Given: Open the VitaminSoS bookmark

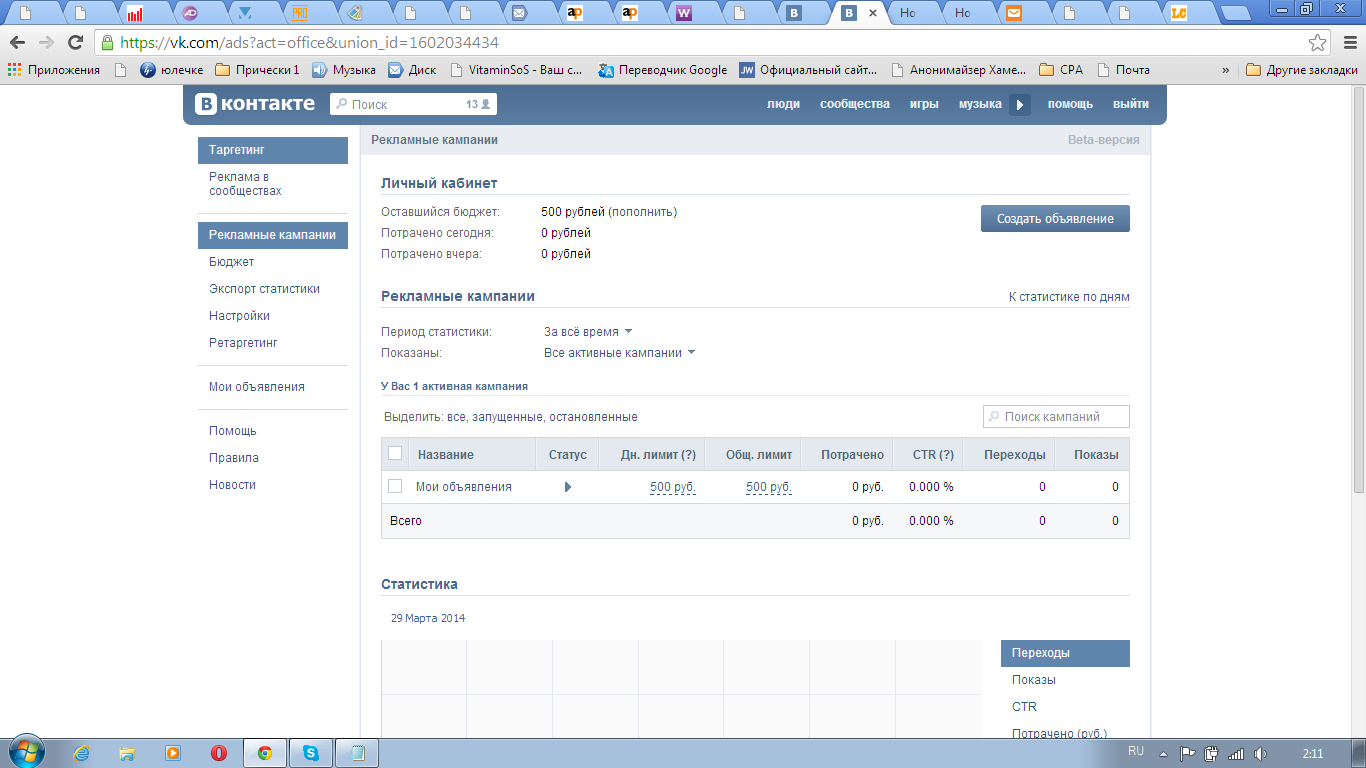Looking at the screenshot, I should pyautogui.click(x=517, y=70).
